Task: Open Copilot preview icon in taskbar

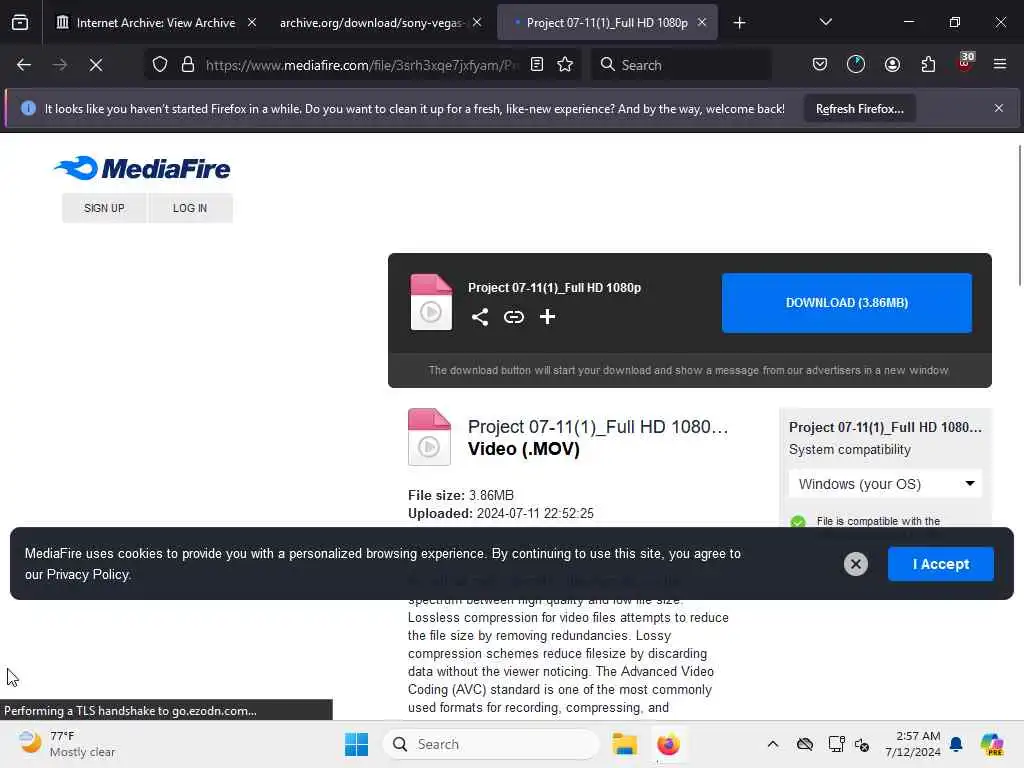Action: click(992, 744)
